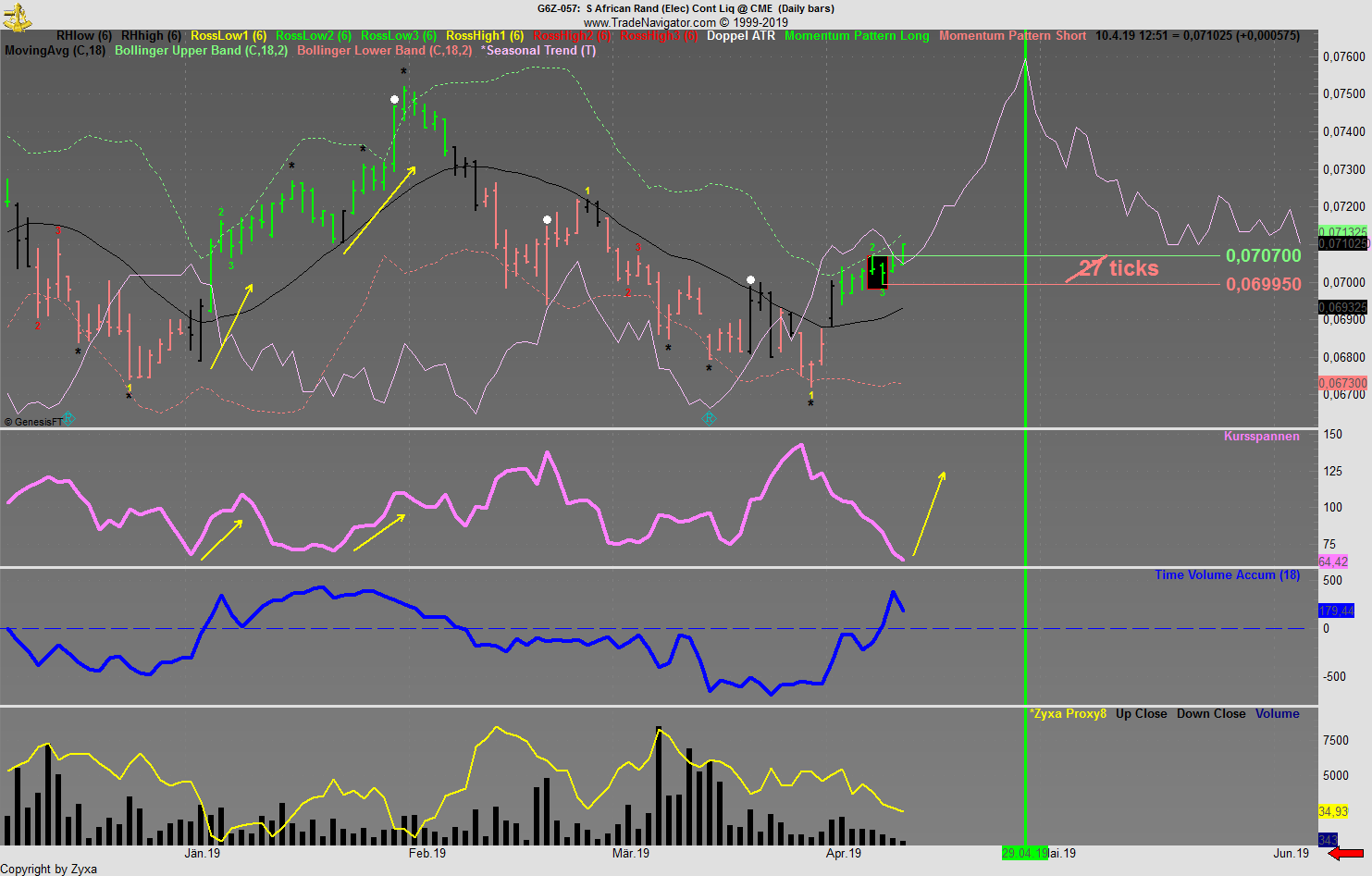
Task: Select the RossHigh2 (6) indicator label
Action: point(572,36)
